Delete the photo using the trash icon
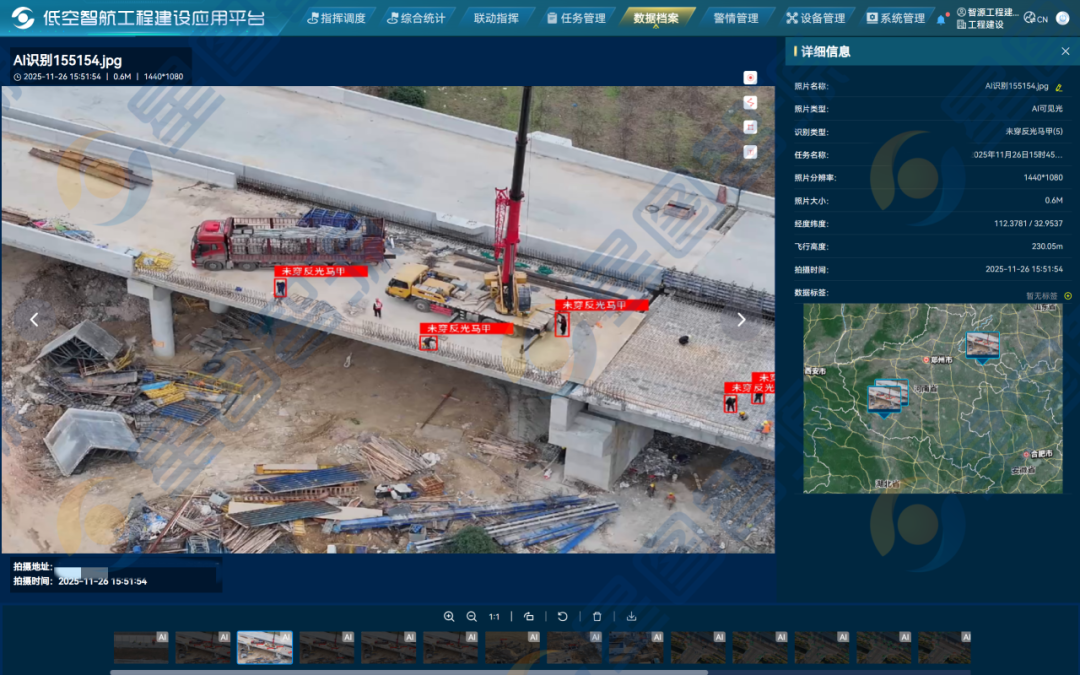 (x=597, y=617)
